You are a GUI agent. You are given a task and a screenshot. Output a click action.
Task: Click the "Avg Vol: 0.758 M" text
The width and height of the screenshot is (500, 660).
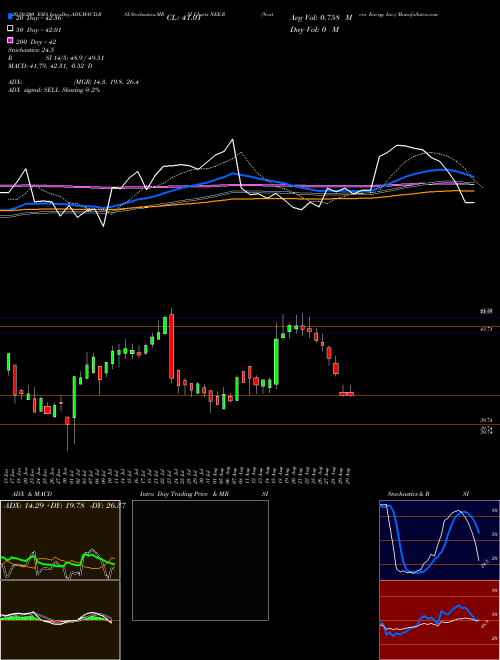tap(321, 18)
